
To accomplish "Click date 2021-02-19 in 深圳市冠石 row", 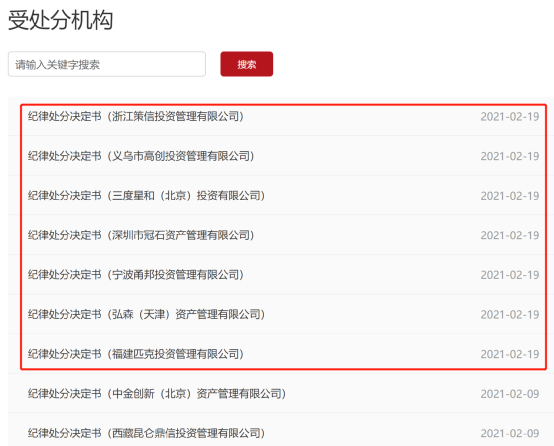I will click(x=510, y=235).
